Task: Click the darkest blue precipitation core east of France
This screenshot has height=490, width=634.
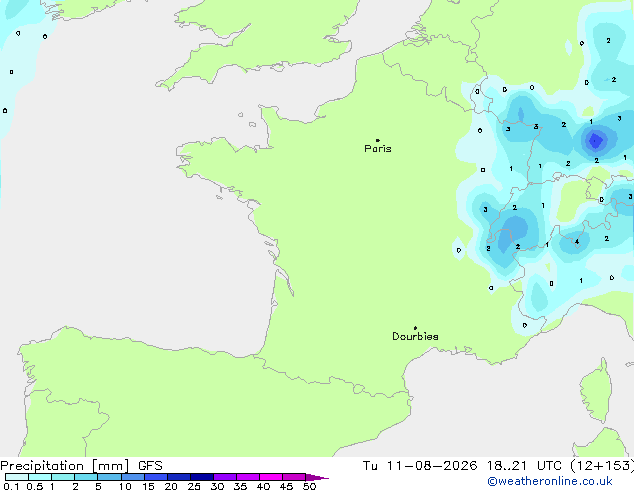Action: 595,141
